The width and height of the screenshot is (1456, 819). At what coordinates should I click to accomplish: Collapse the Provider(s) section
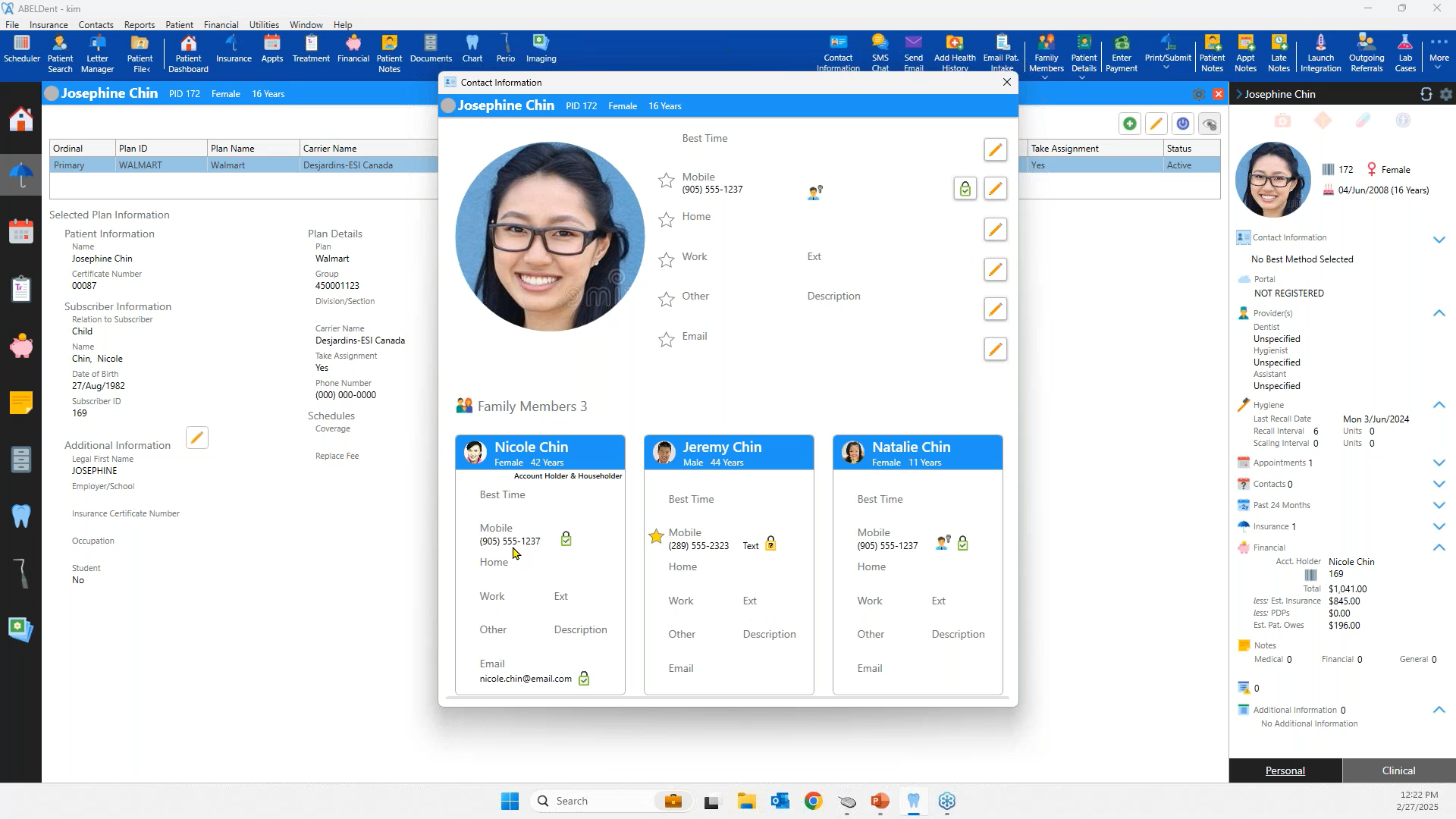(x=1439, y=312)
